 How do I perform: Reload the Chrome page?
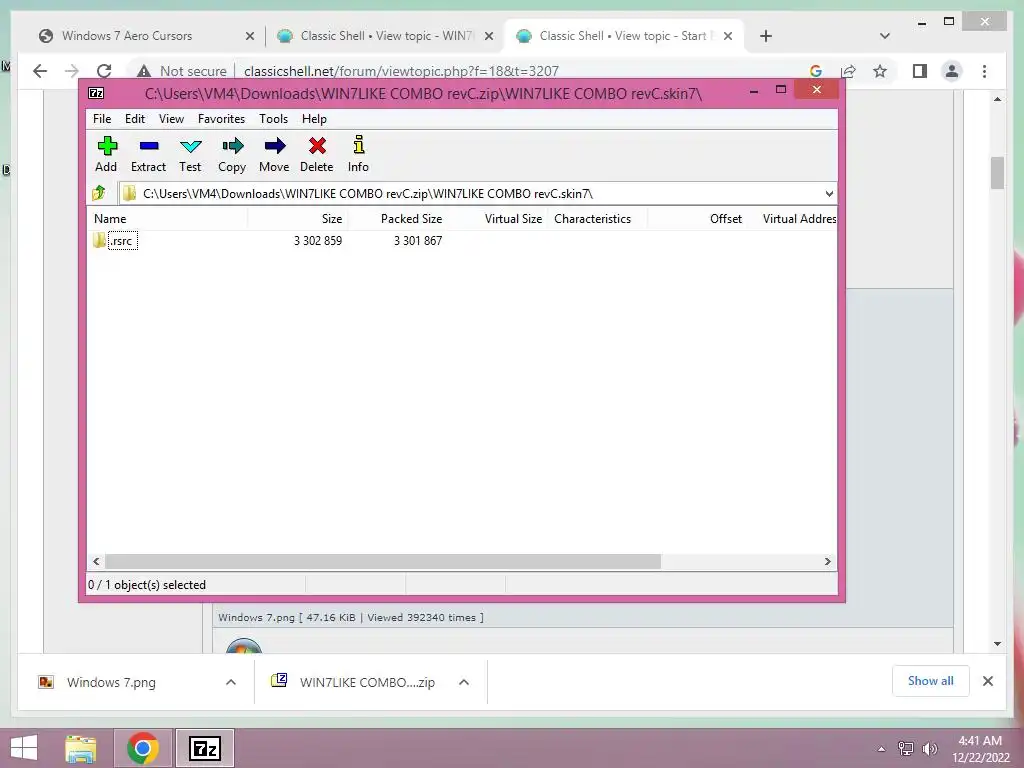coord(104,71)
